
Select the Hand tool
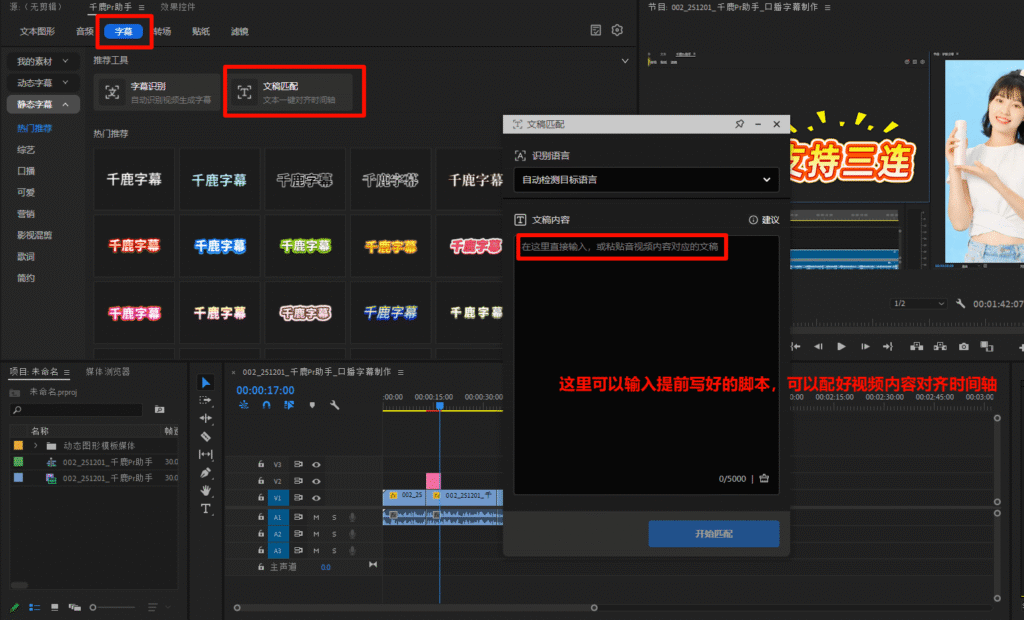206,490
